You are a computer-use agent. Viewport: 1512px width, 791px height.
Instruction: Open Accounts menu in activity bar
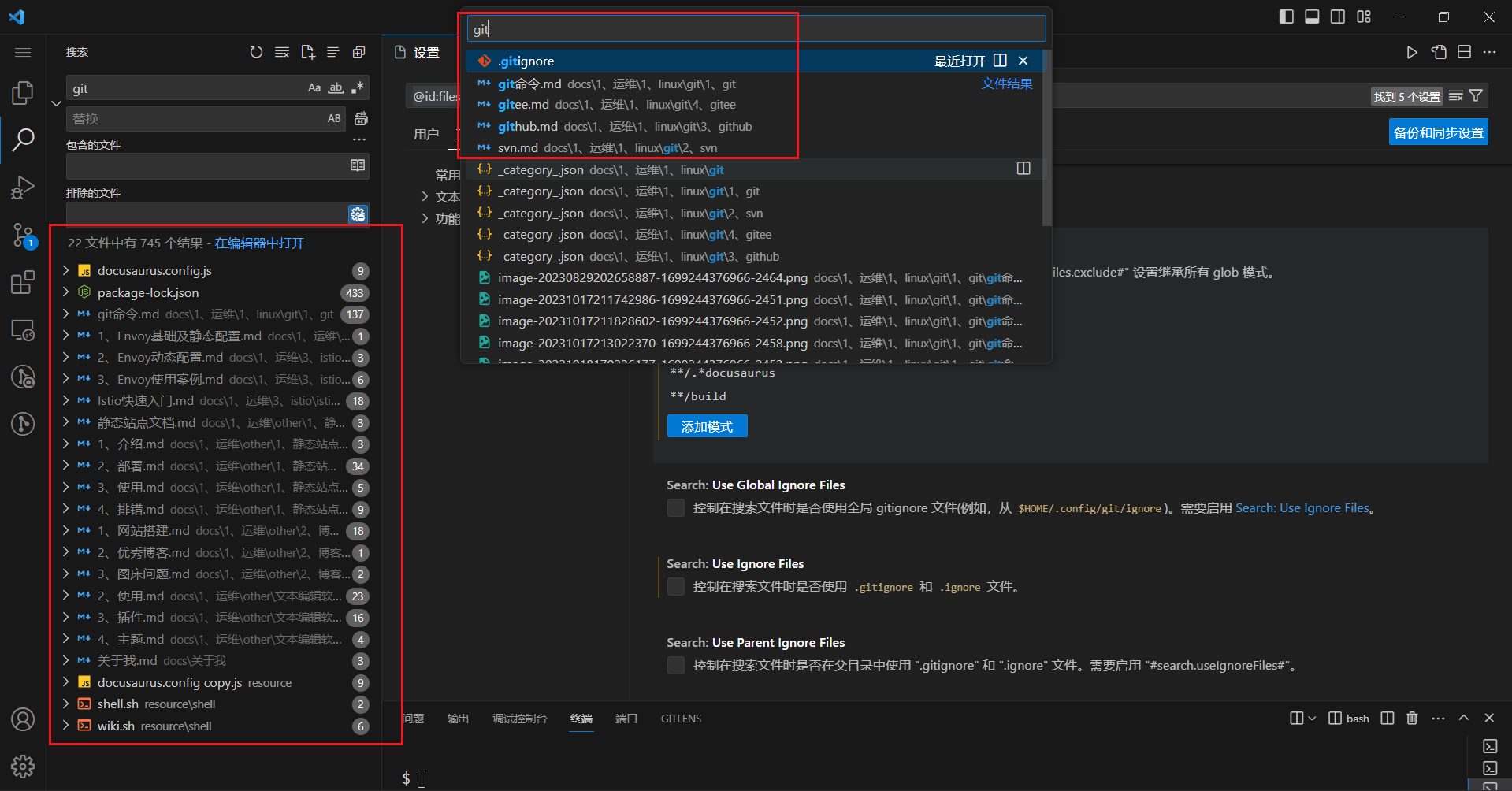point(23,719)
